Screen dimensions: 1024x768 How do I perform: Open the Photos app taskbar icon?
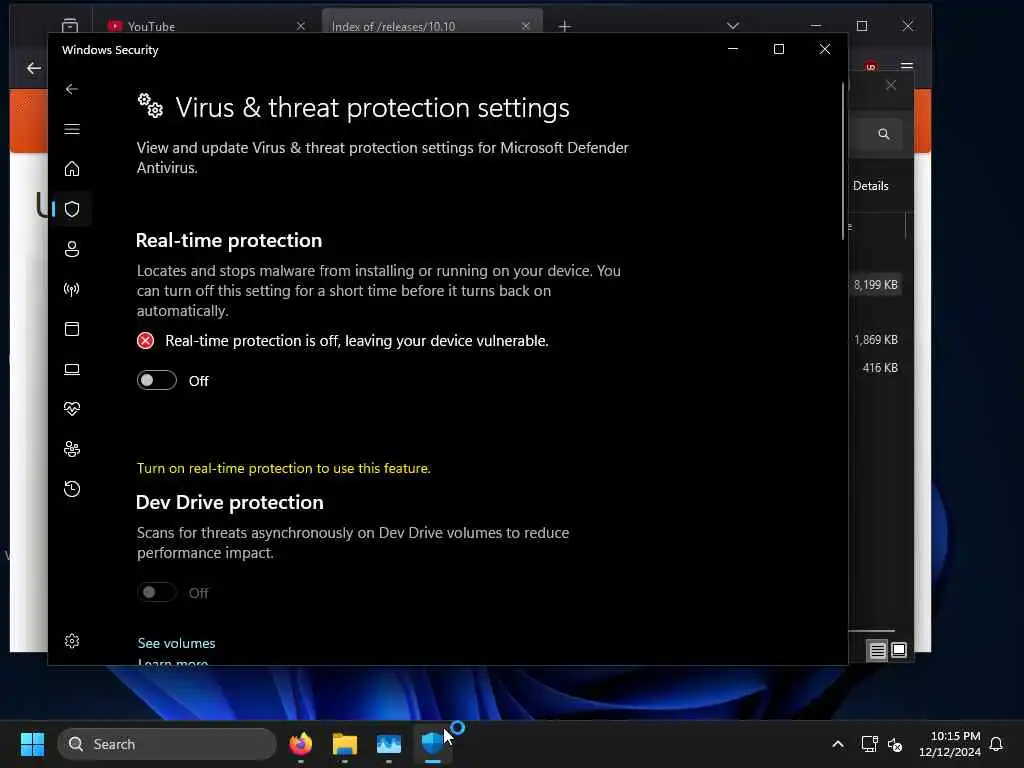(x=389, y=744)
